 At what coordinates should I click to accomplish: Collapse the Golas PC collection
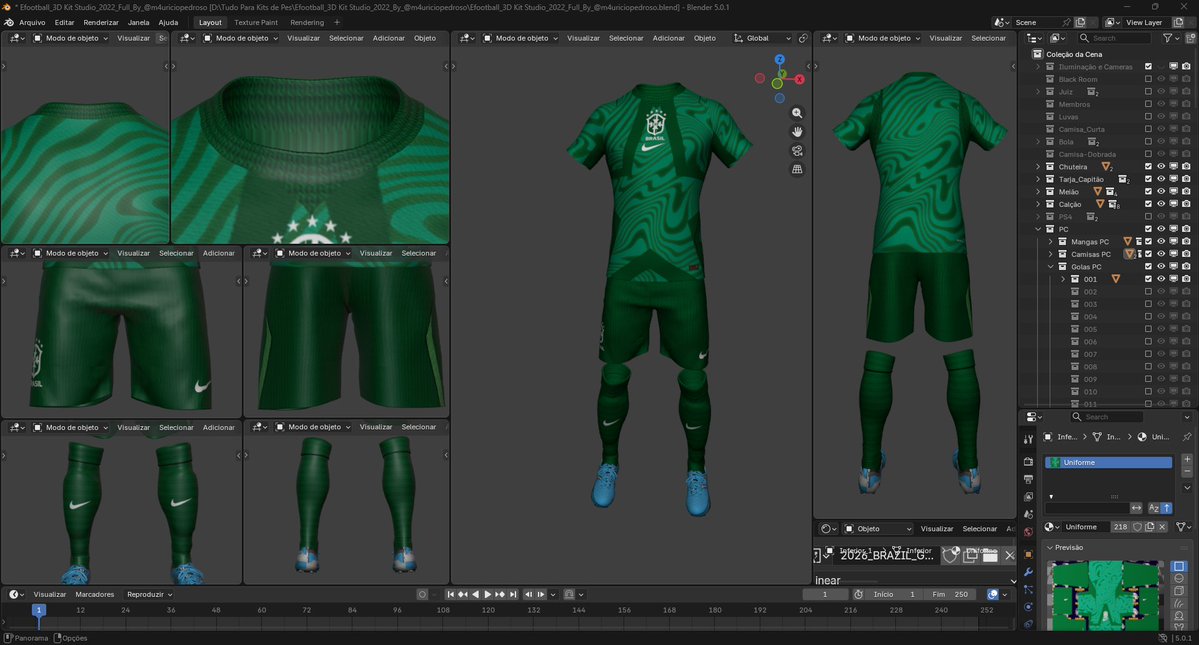tap(1051, 267)
